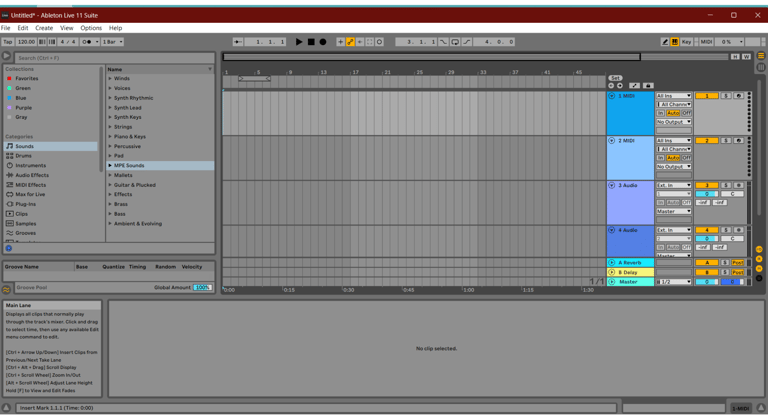
Task: Open the Plug-Ins category
Action: click(25, 204)
